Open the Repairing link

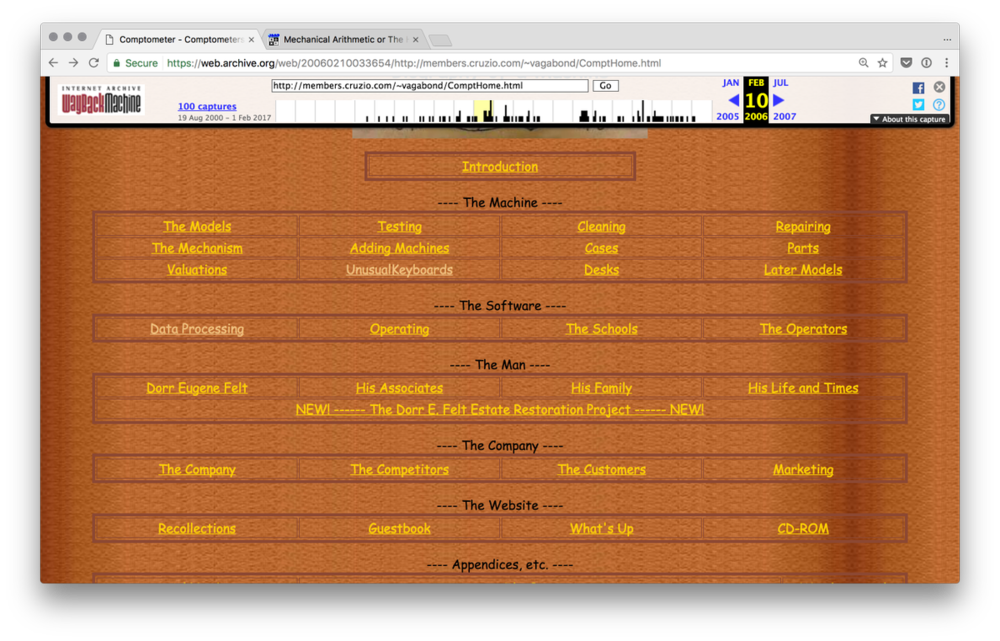pos(803,226)
